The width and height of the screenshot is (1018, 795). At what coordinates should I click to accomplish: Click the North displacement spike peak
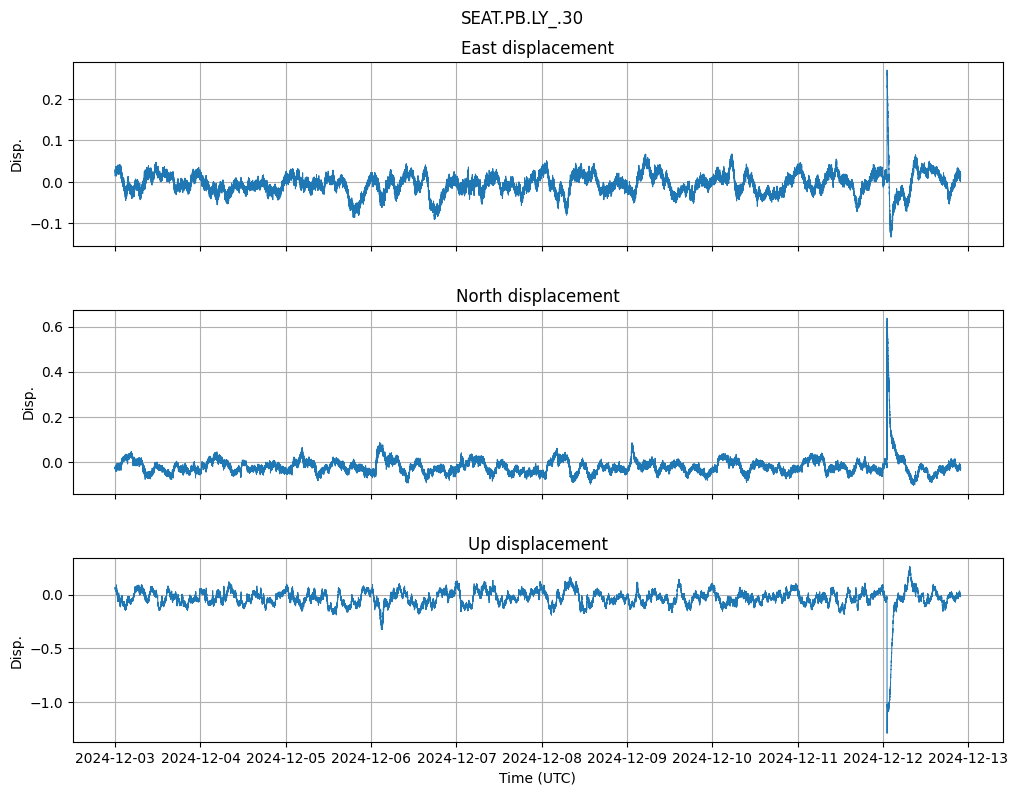[886, 320]
